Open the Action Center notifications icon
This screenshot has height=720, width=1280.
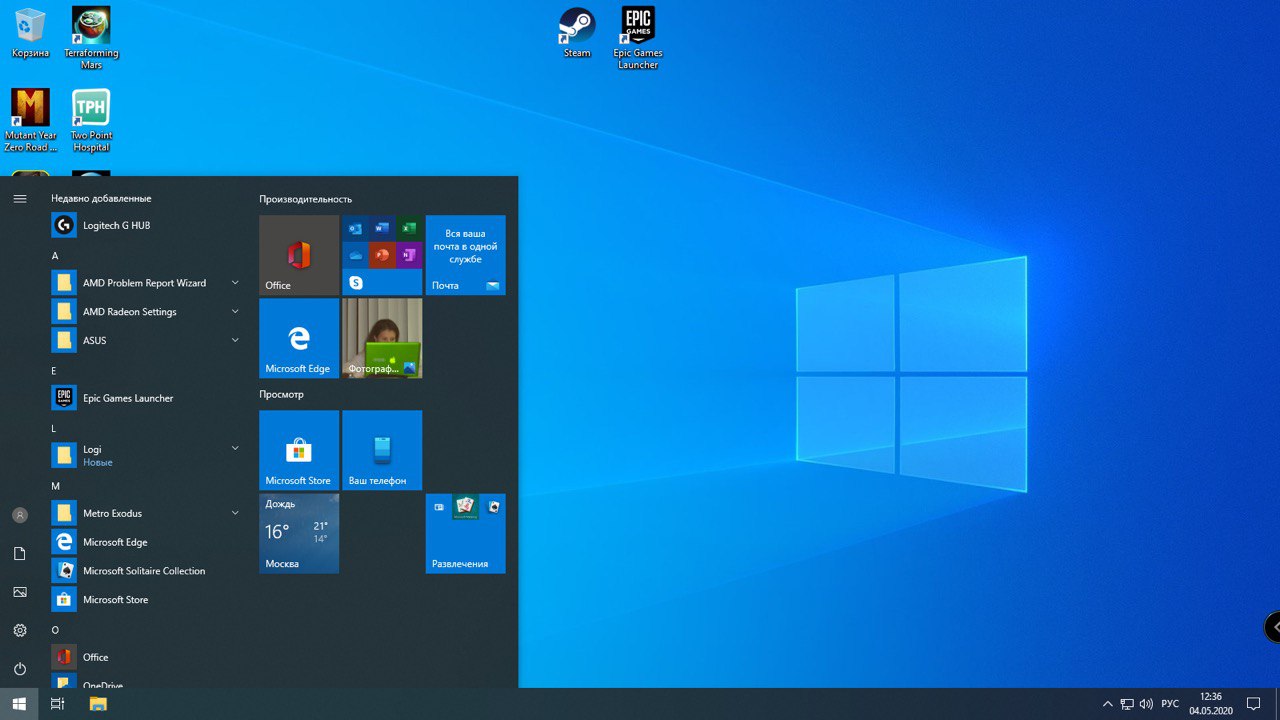point(1254,704)
